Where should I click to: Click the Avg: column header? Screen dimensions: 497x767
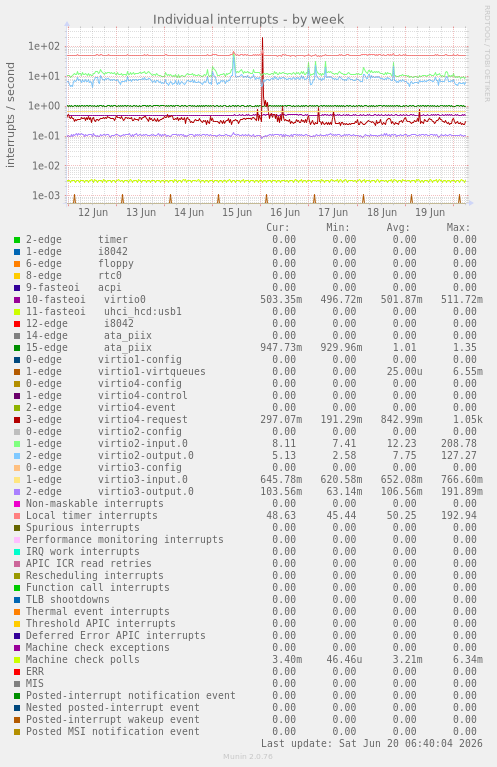pyautogui.click(x=398, y=227)
